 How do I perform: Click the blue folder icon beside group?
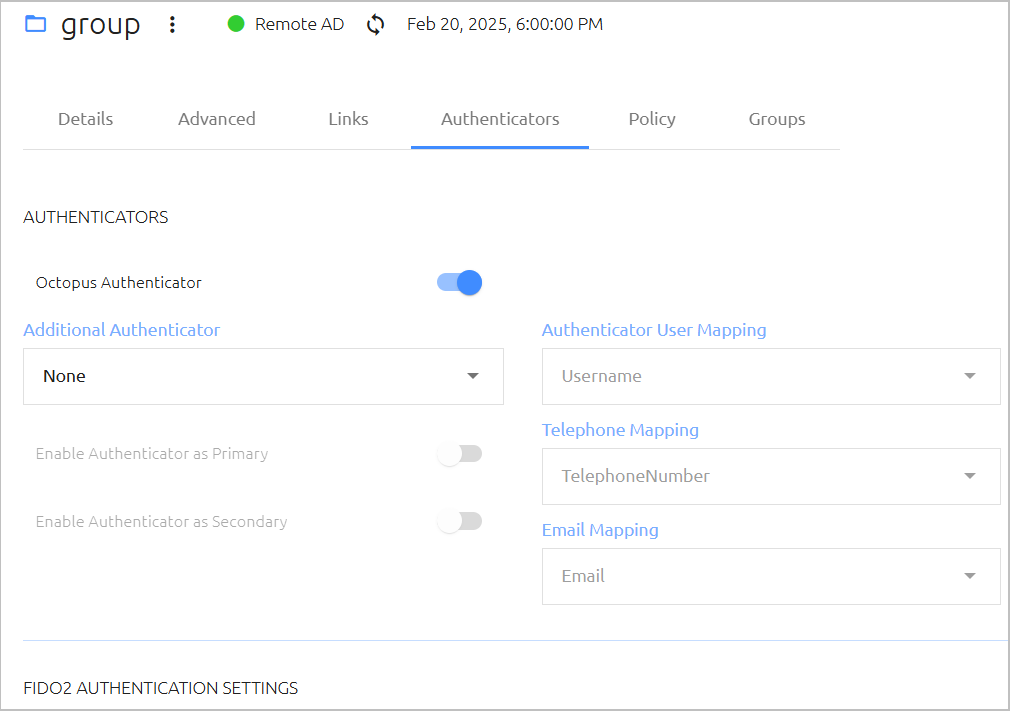pos(35,24)
